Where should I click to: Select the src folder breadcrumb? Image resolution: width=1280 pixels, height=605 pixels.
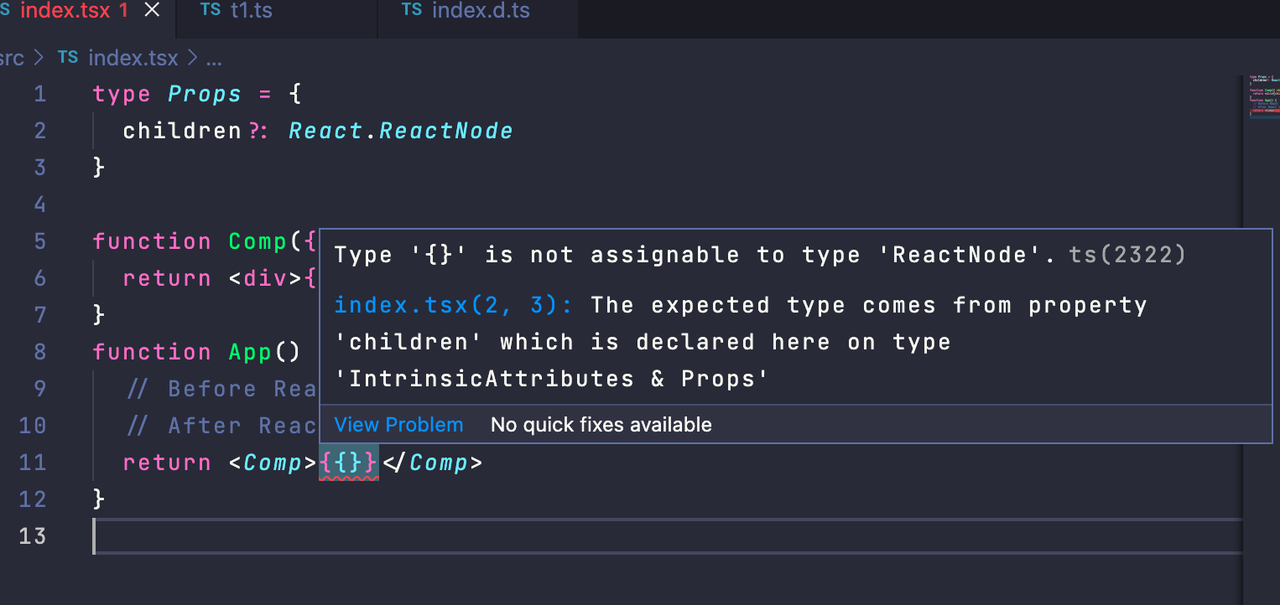click(x=11, y=58)
